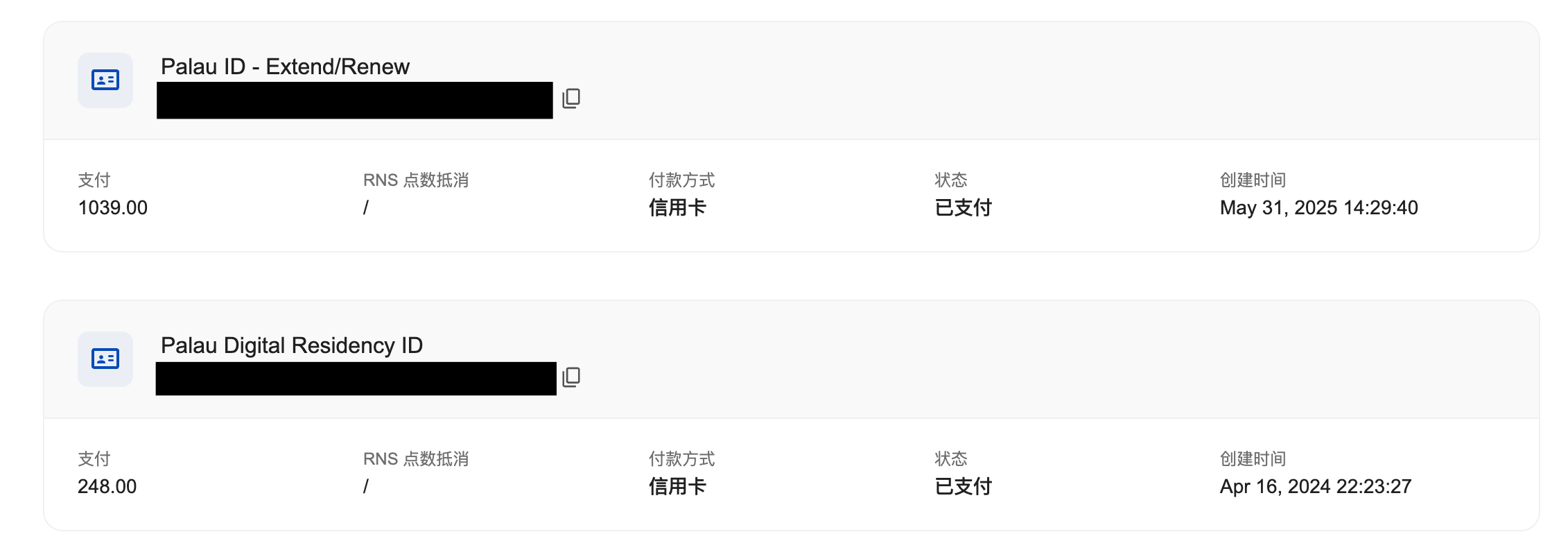Open the Palau ID - Extend/Renew order title

[285, 67]
